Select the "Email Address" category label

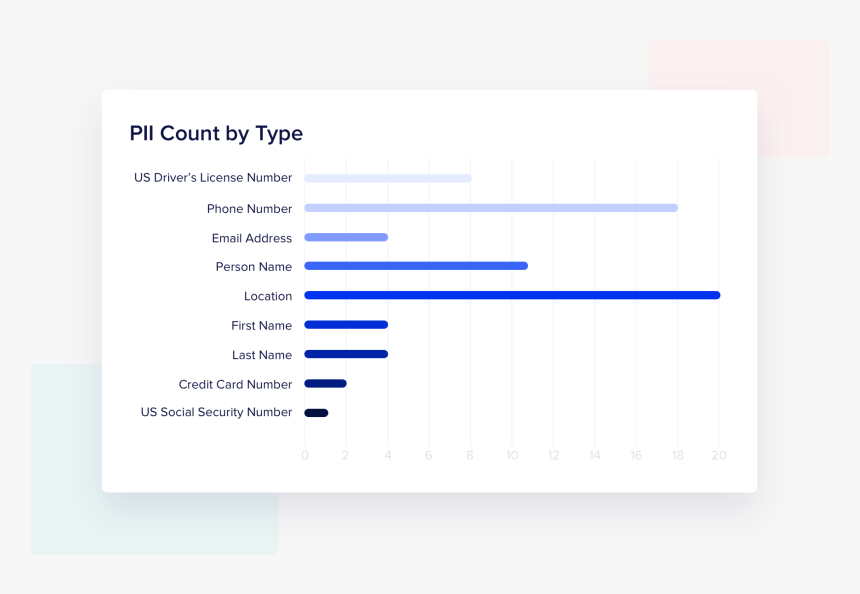click(252, 238)
